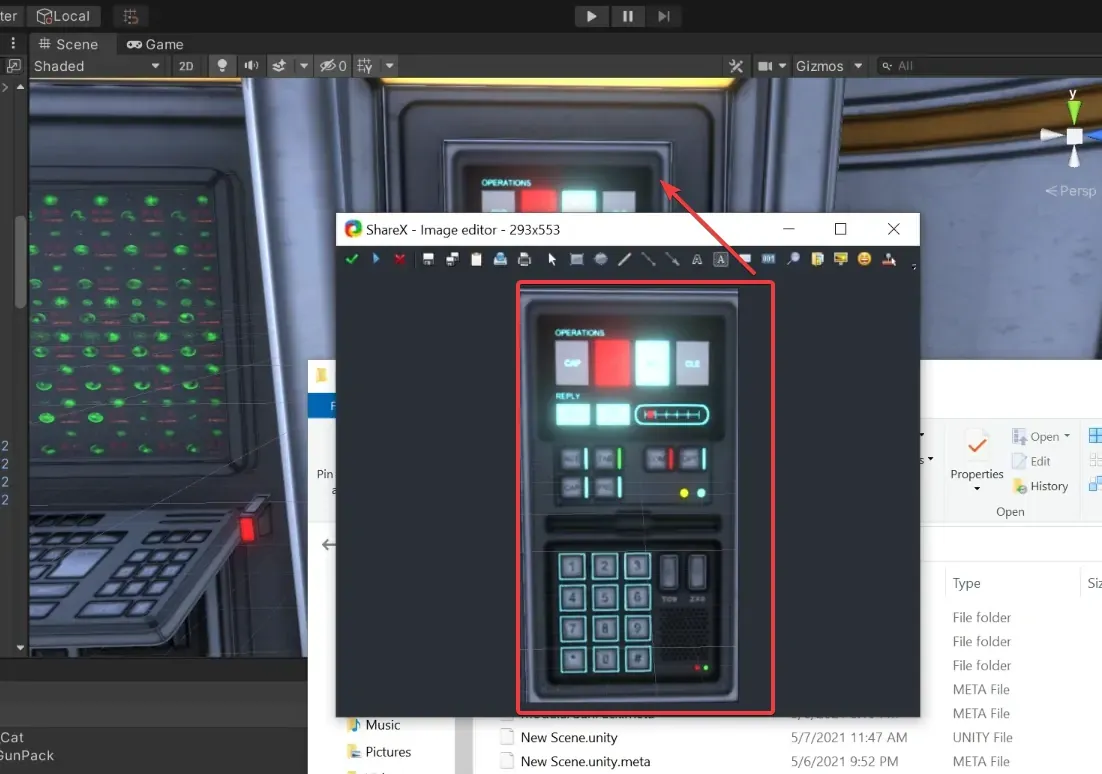
Task: Click ShareX red cancel X icon
Action: pos(400,259)
